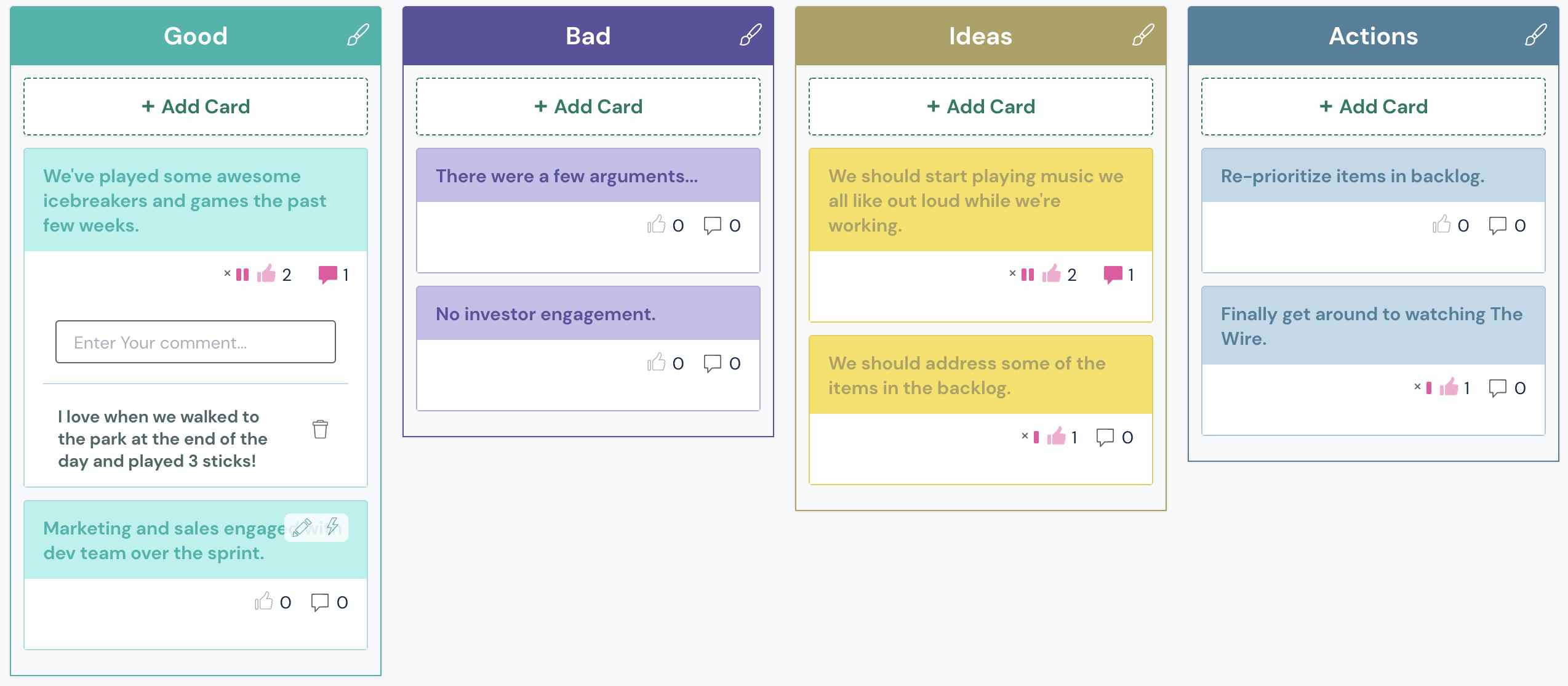Expand comments on the music idea card
The image size is (1568, 686).
click(x=1113, y=274)
